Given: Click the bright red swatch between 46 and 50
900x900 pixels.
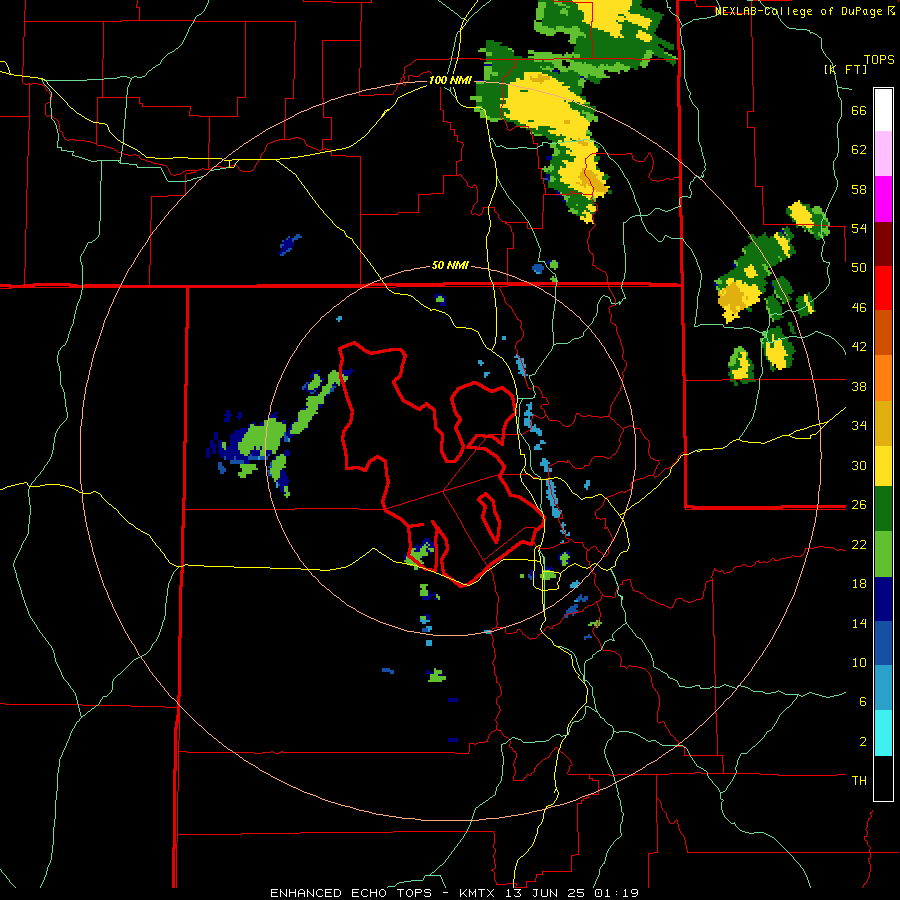Looking at the screenshot, I should tap(883, 288).
